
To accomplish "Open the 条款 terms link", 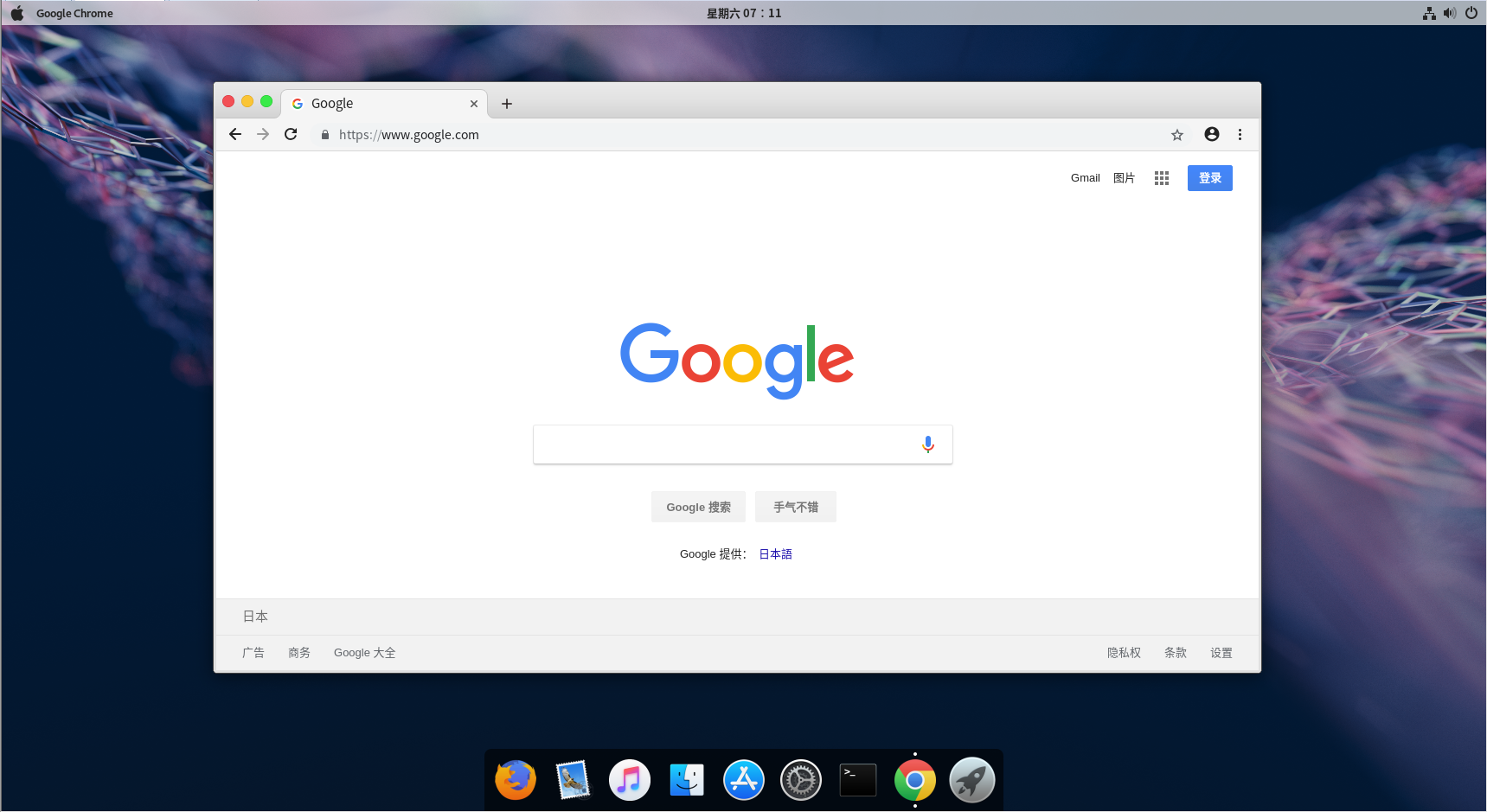I will (x=1176, y=653).
